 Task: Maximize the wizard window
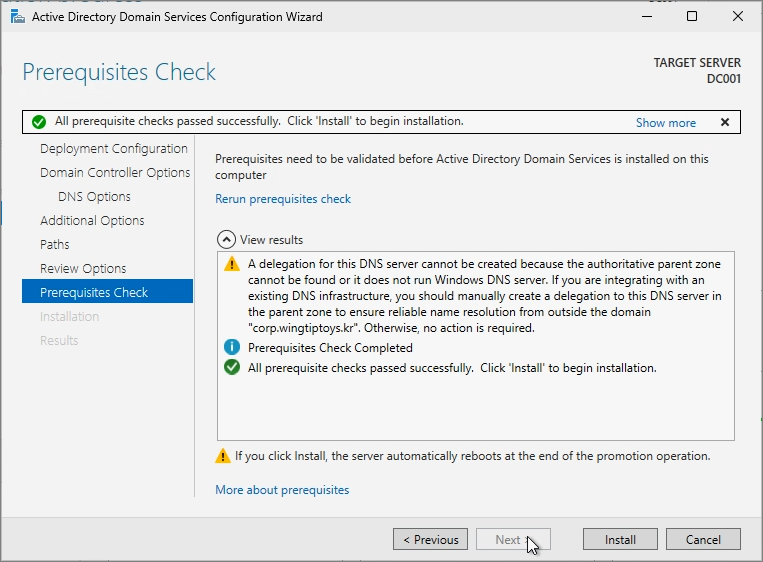click(x=691, y=17)
